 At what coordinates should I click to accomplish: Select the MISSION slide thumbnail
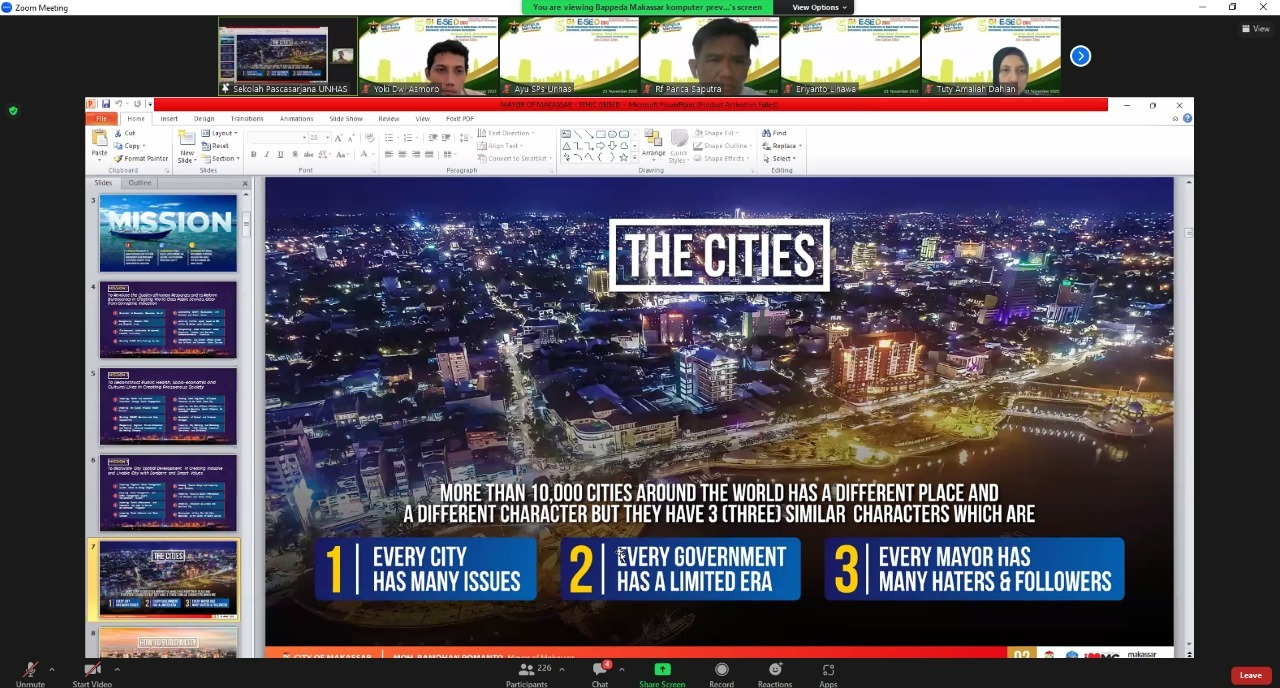tap(168, 232)
